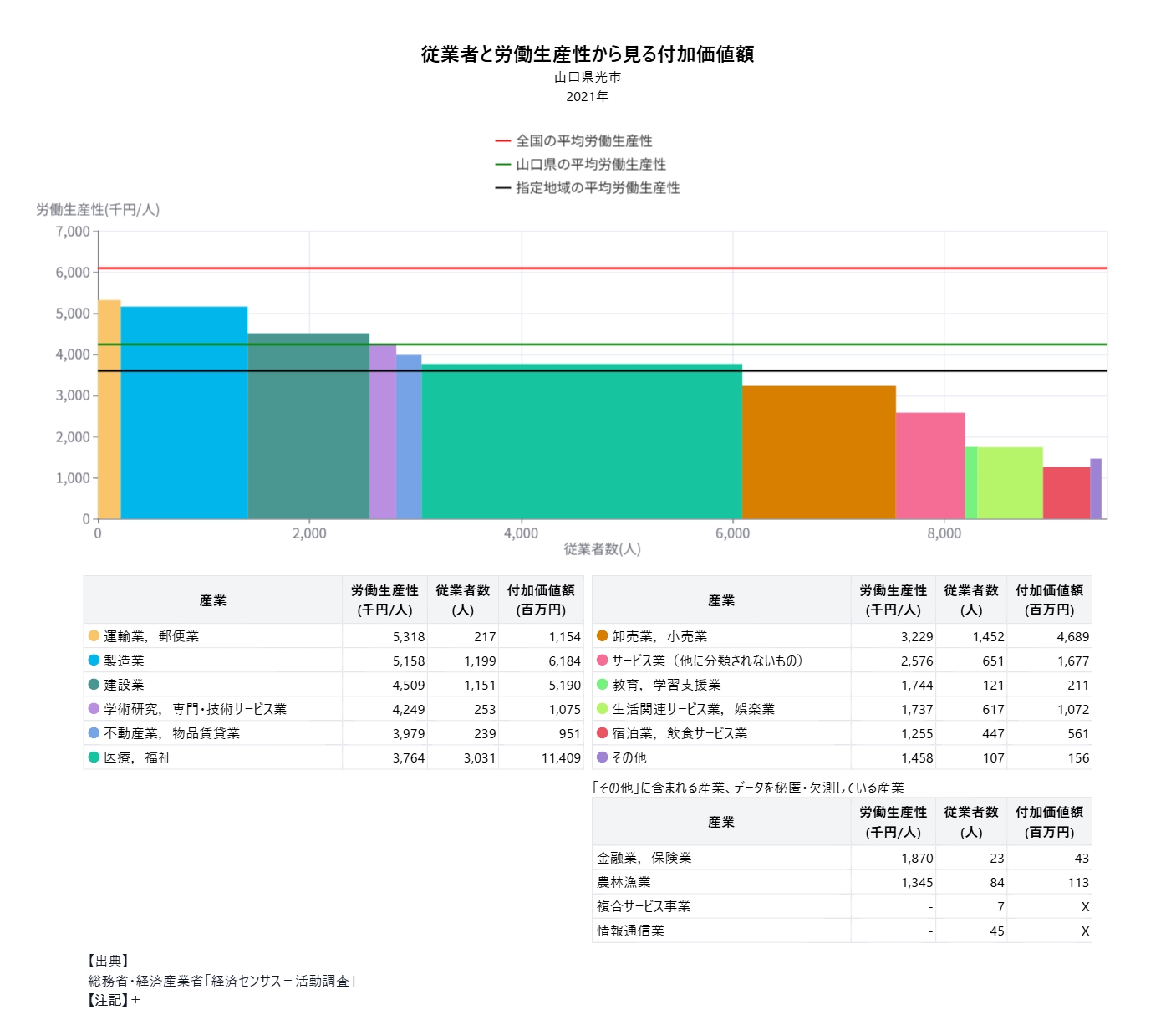
Task: Click the 運輸業，郵便業 color dot in table
Action: [94, 636]
